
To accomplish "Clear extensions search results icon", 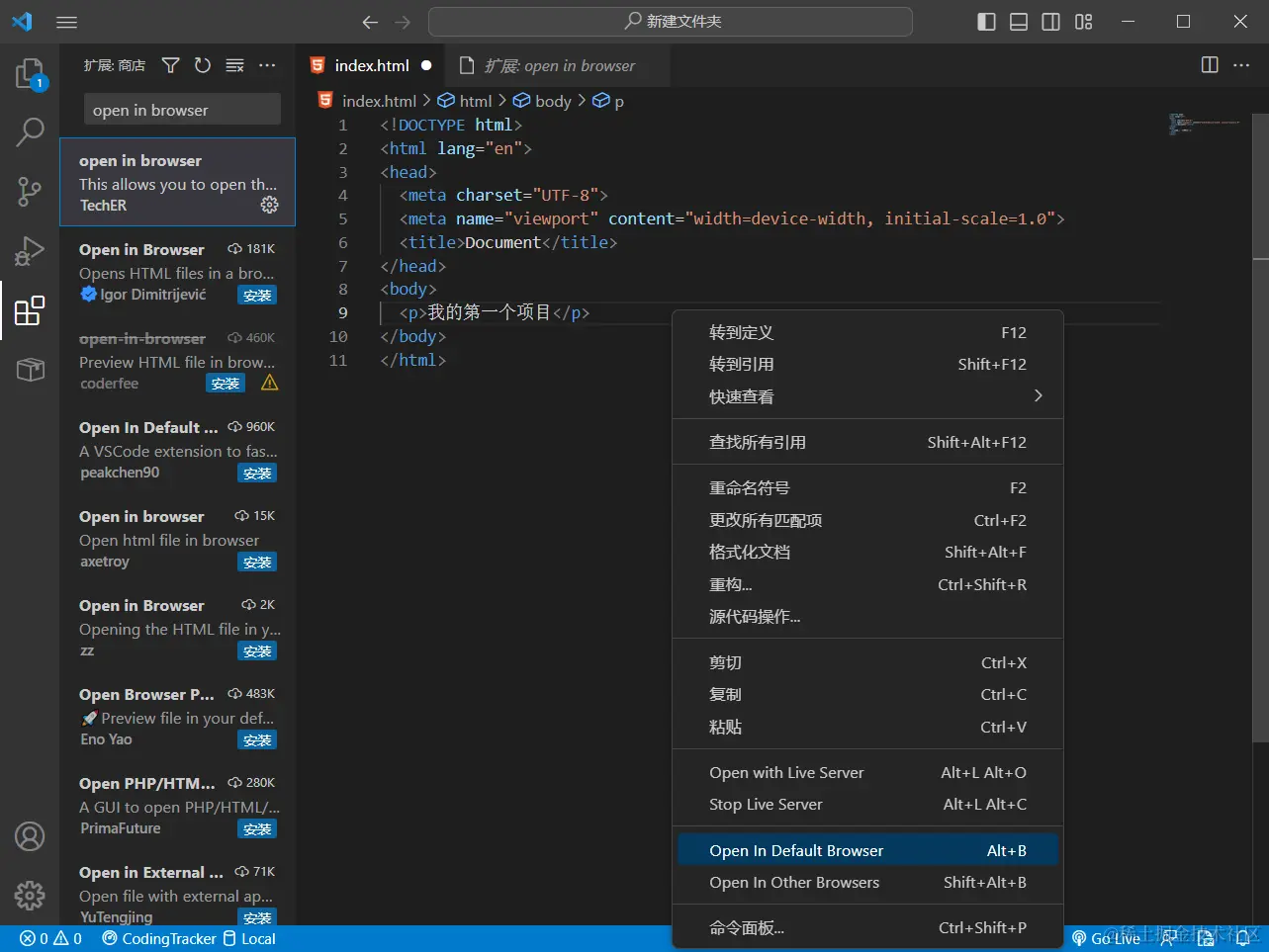I will coord(234,65).
